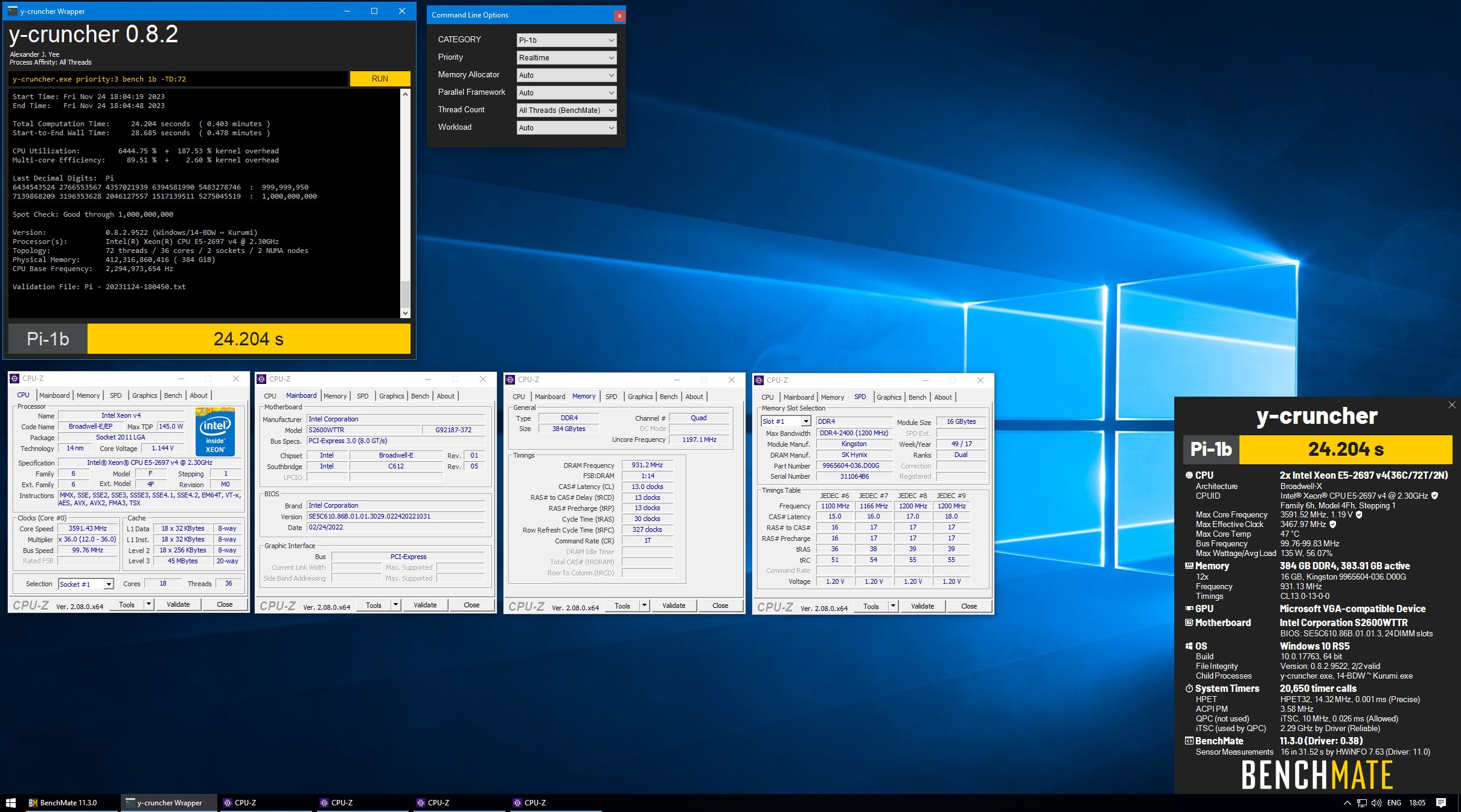The image size is (1461, 812).
Task: Select Graphics tab in CPU-Z Memory window
Action: [x=640, y=397]
